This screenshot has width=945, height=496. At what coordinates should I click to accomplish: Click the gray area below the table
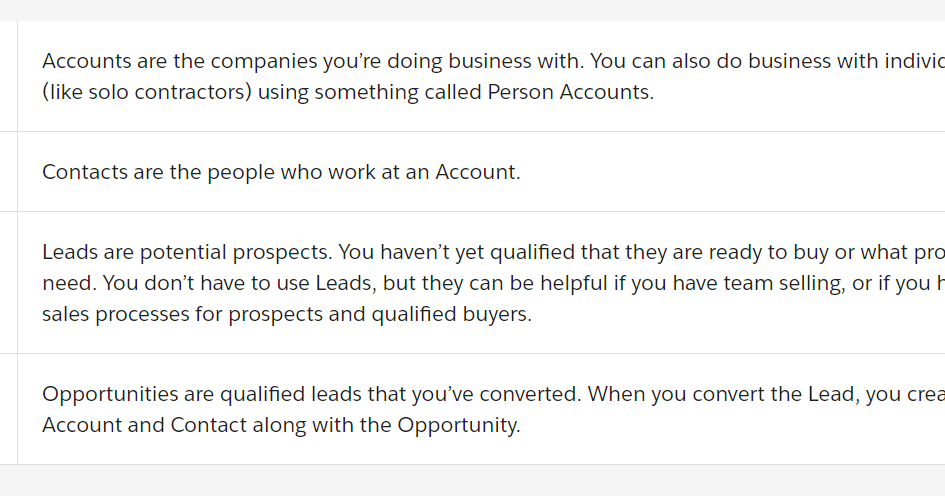[472, 480]
